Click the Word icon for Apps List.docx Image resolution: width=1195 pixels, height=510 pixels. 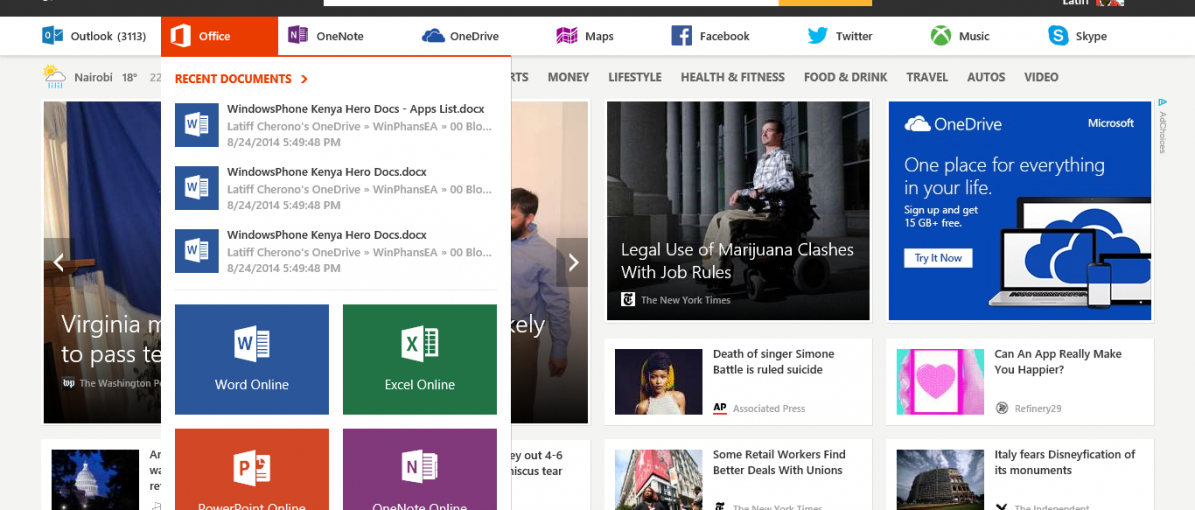tap(197, 125)
